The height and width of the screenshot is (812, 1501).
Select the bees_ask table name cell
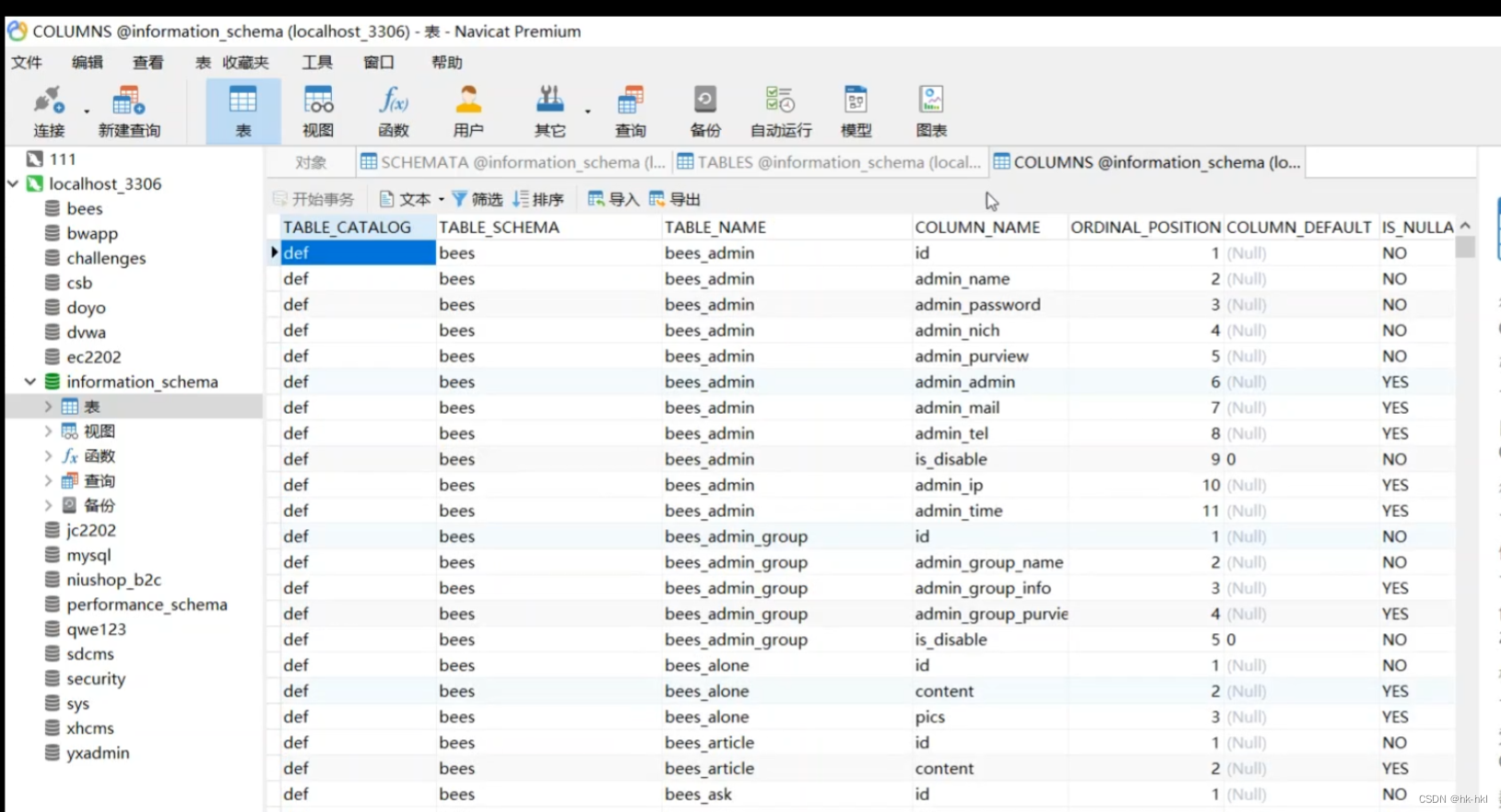[x=786, y=794]
